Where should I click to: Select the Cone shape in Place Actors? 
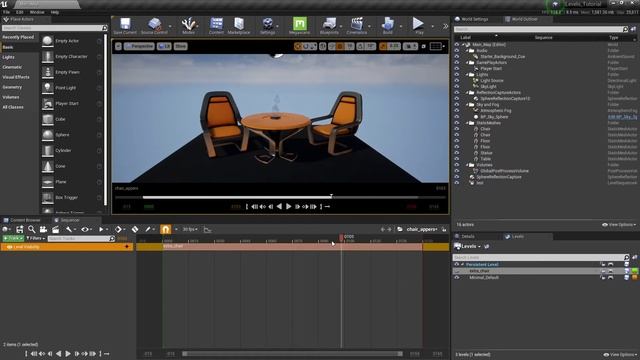(x=47, y=166)
